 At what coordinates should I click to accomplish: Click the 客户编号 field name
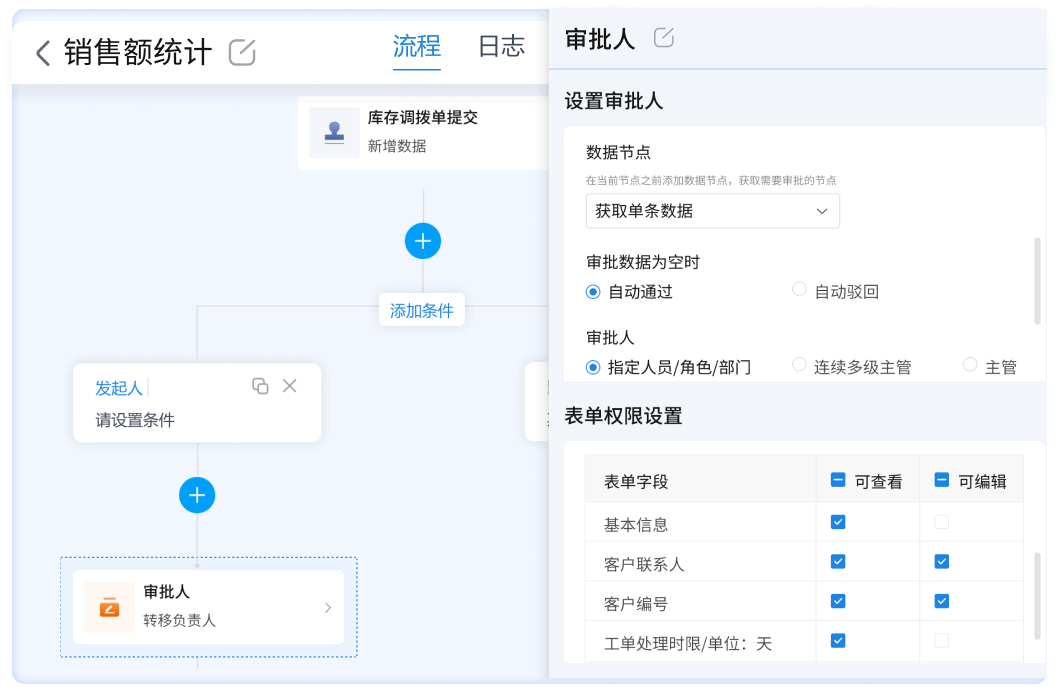pyautogui.click(x=636, y=604)
